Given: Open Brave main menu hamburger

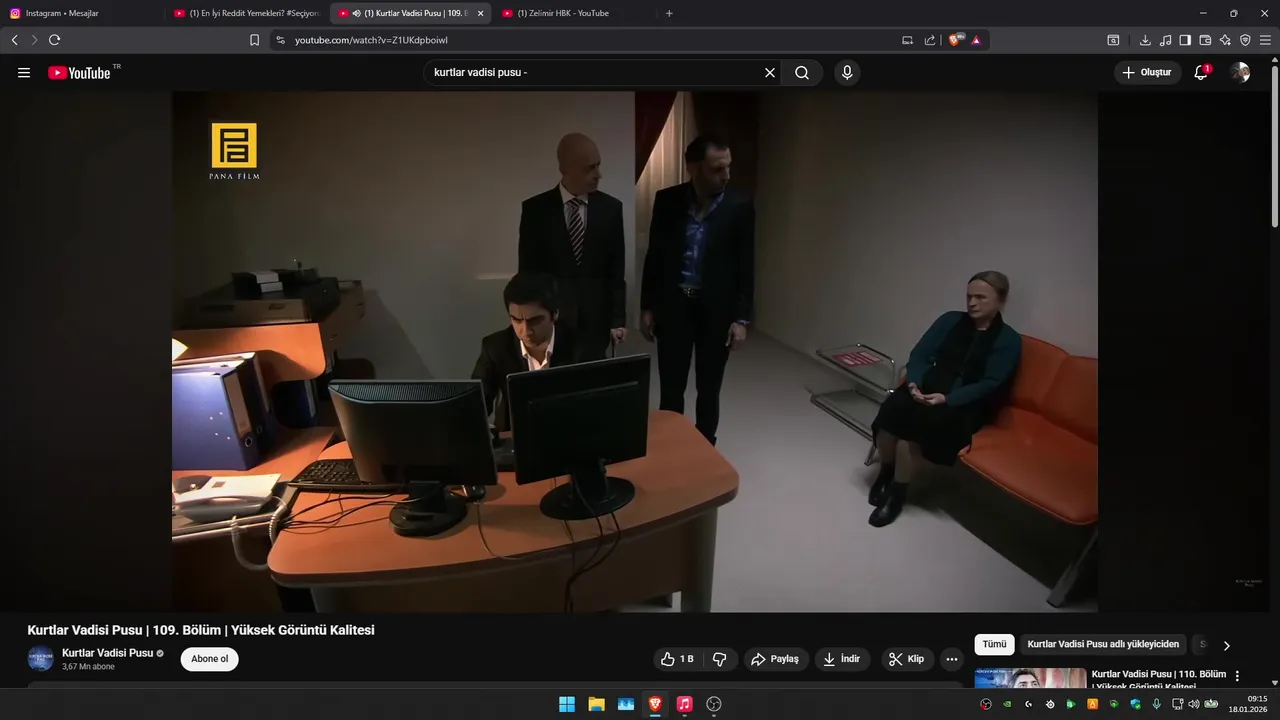Looking at the screenshot, I should point(1265,40).
